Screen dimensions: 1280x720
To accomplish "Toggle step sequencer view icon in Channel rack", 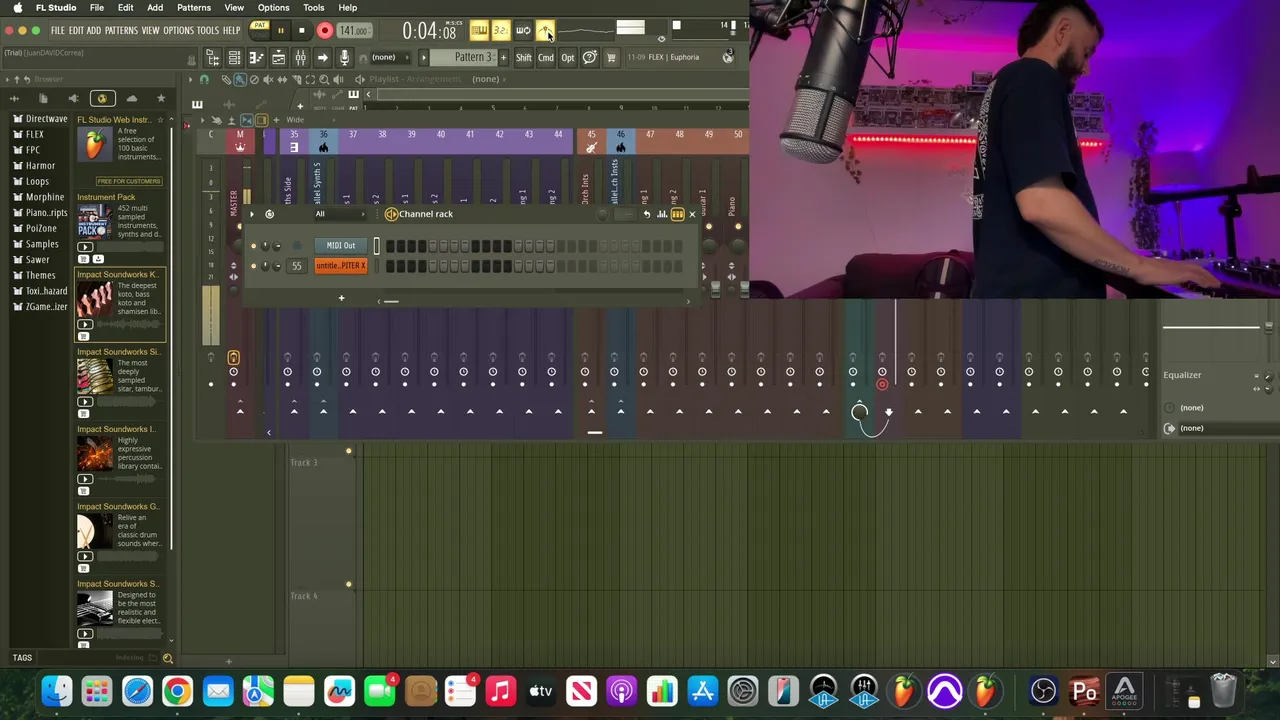I will click(677, 214).
